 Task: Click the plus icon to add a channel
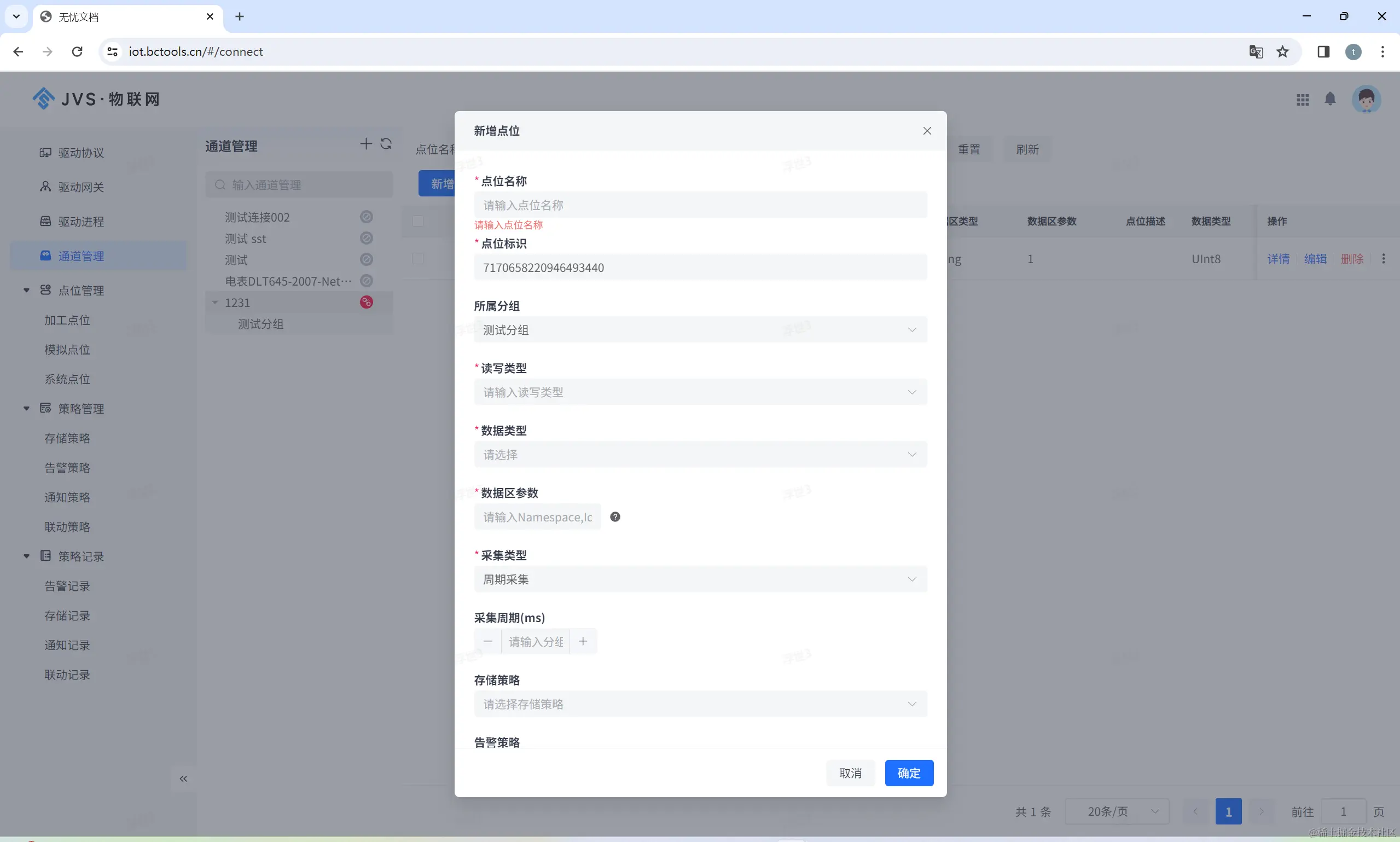coord(366,144)
